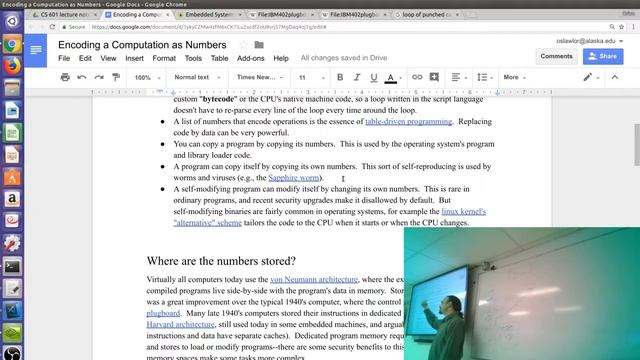Viewport: 640px width, 360px height.
Task: Toggle underline formatting
Action: [x=373, y=77]
